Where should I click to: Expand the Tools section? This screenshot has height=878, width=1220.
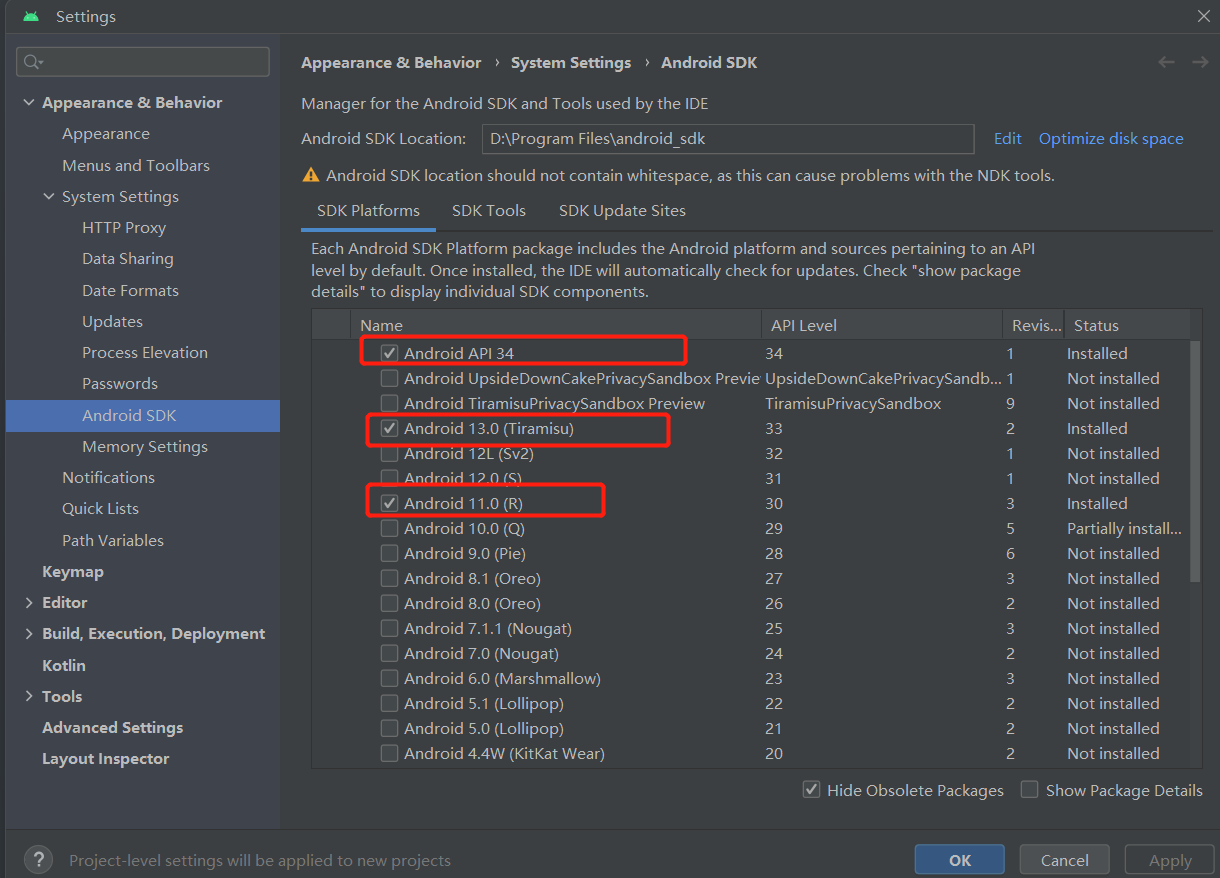coord(28,697)
